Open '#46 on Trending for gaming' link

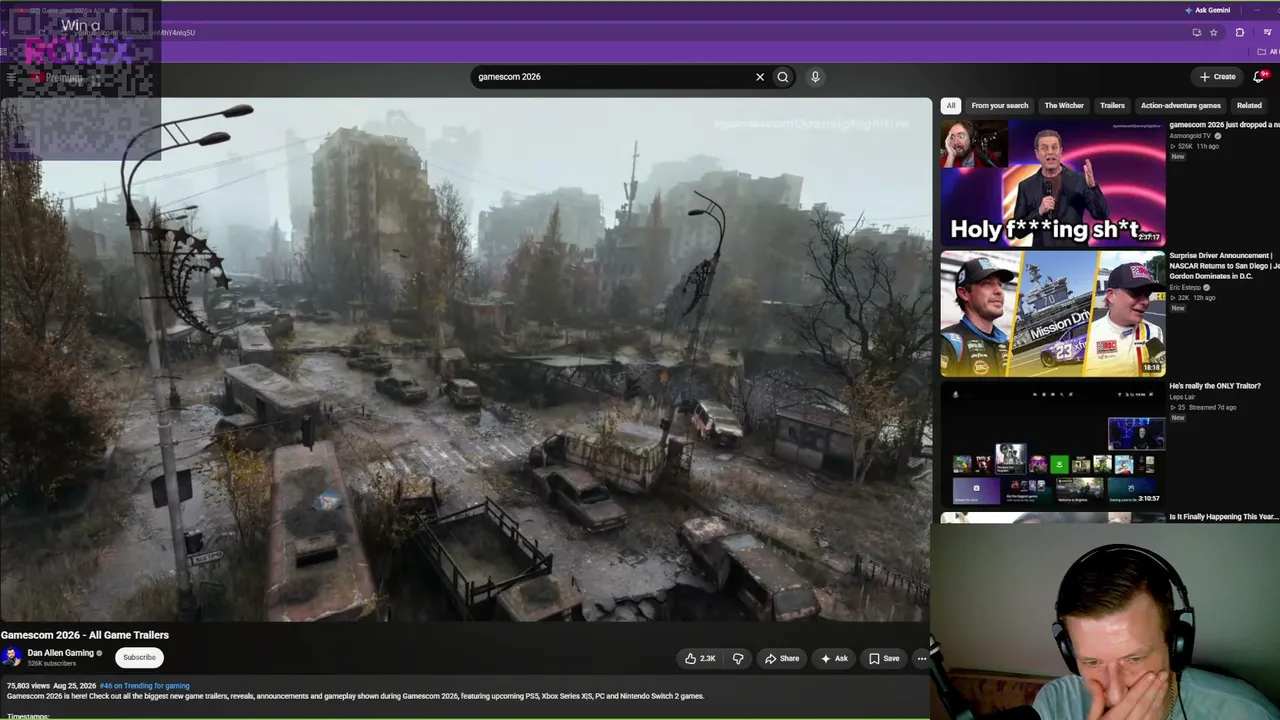click(145, 686)
